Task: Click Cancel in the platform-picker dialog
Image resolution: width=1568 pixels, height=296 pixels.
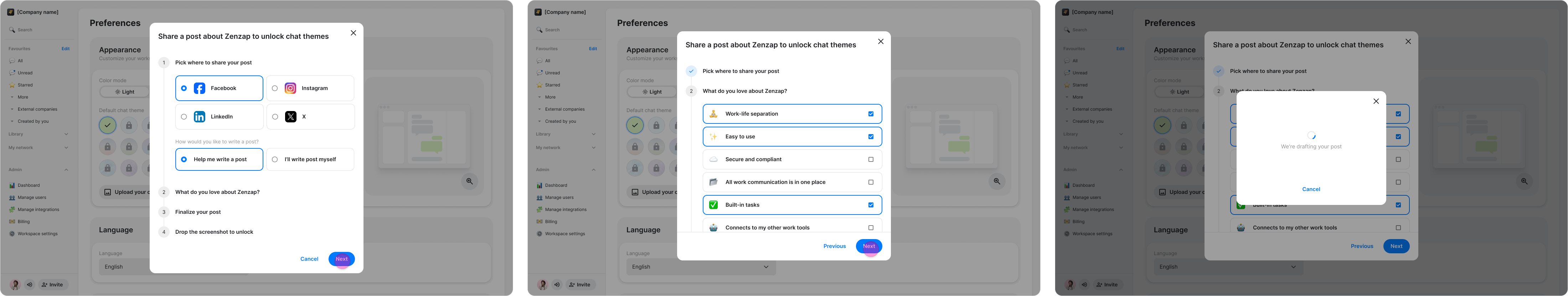Action: [309, 259]
